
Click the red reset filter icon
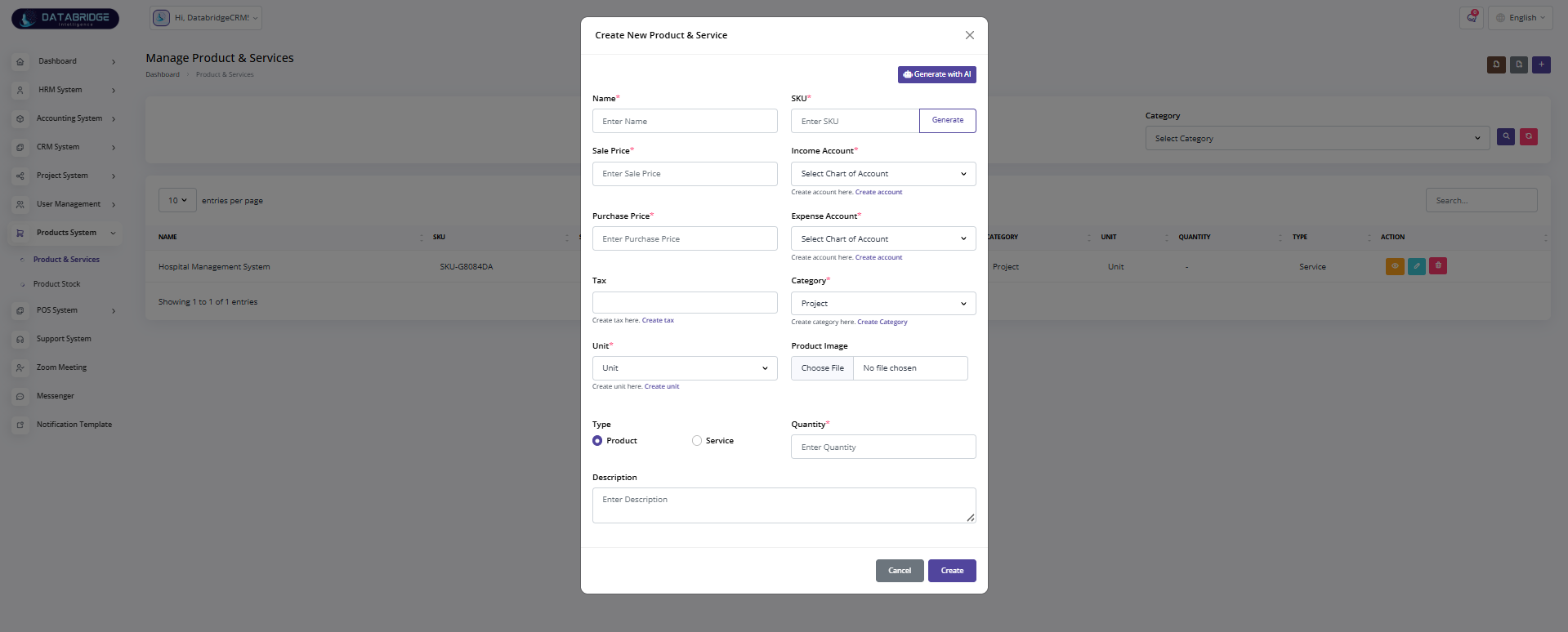tap(1529, 137)
